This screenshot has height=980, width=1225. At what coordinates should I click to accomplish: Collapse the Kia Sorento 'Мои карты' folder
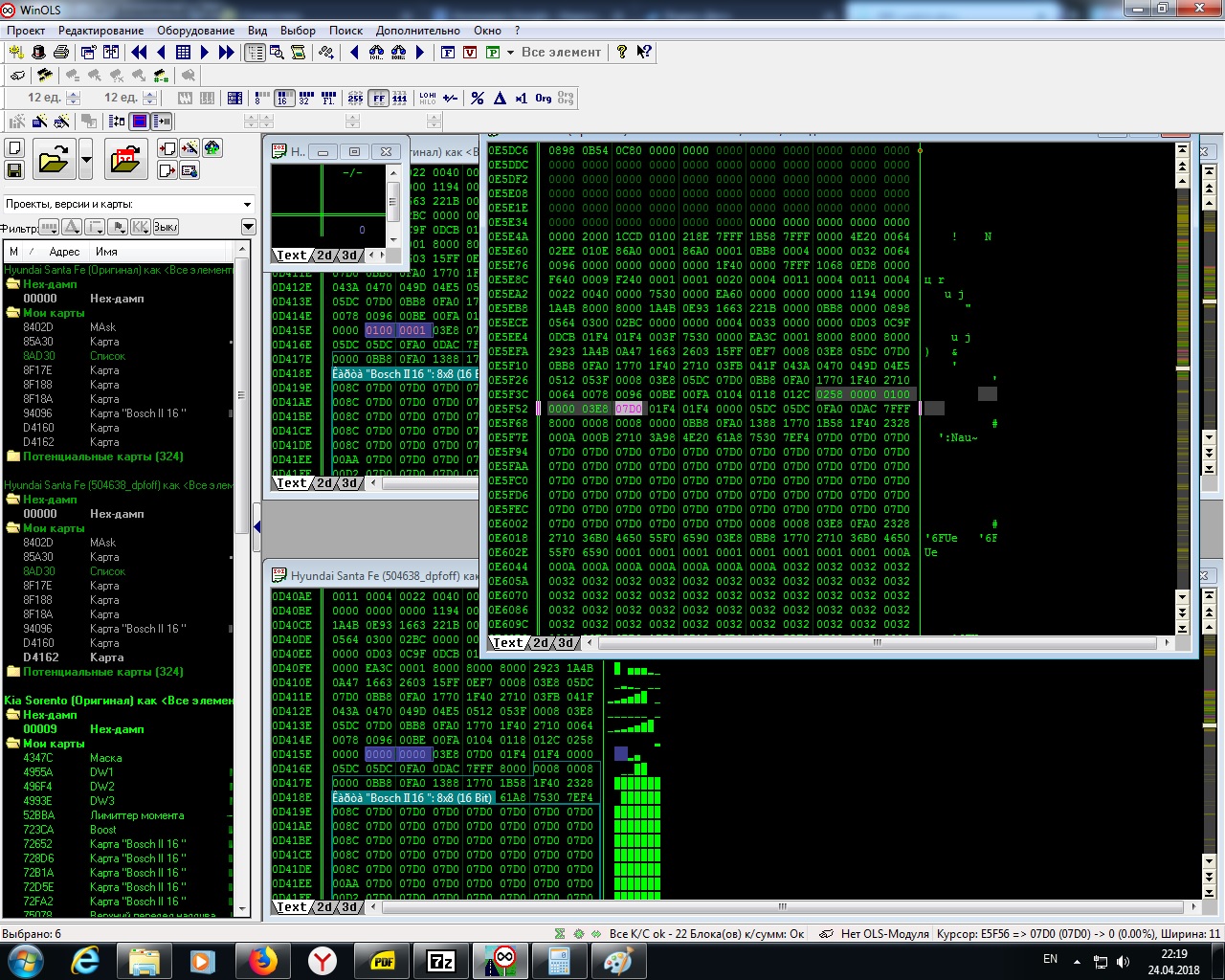click(13, 744)
